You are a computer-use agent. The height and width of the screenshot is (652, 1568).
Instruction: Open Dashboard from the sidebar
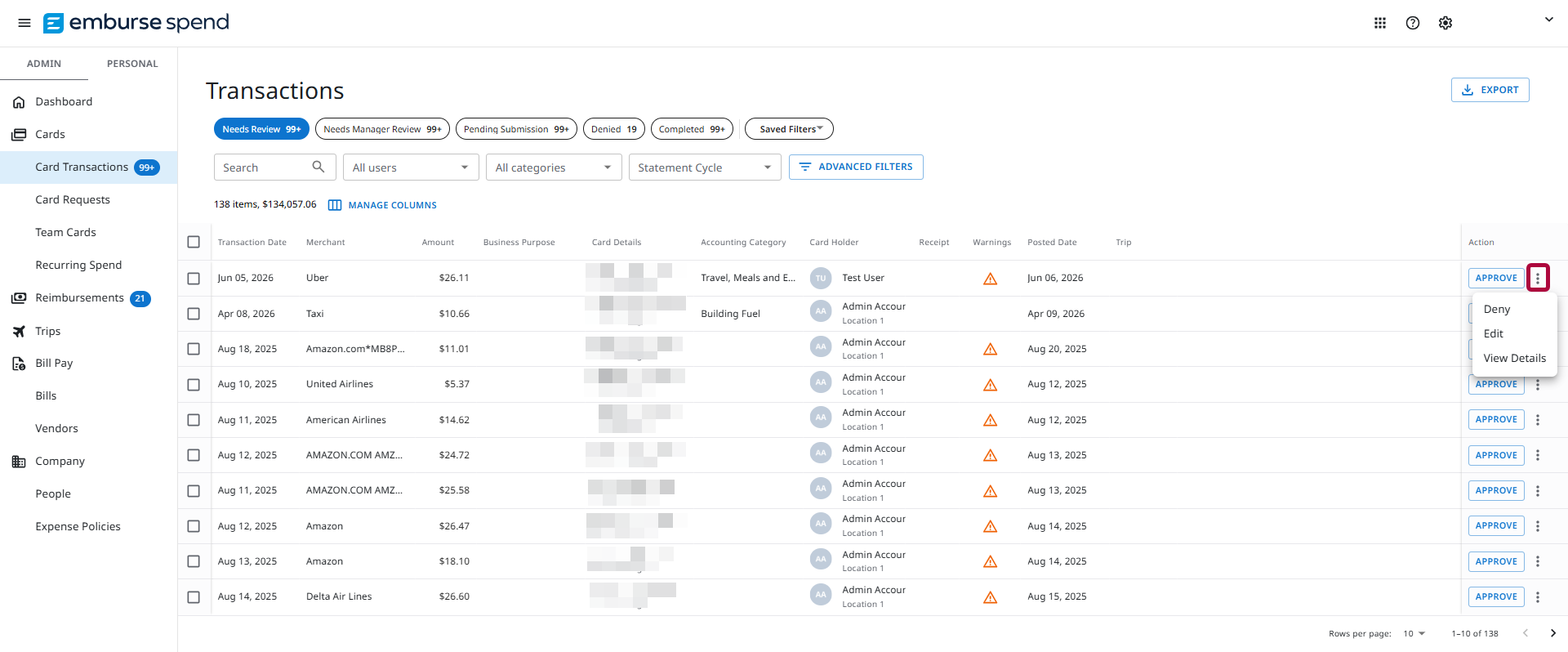click(64, 101)
